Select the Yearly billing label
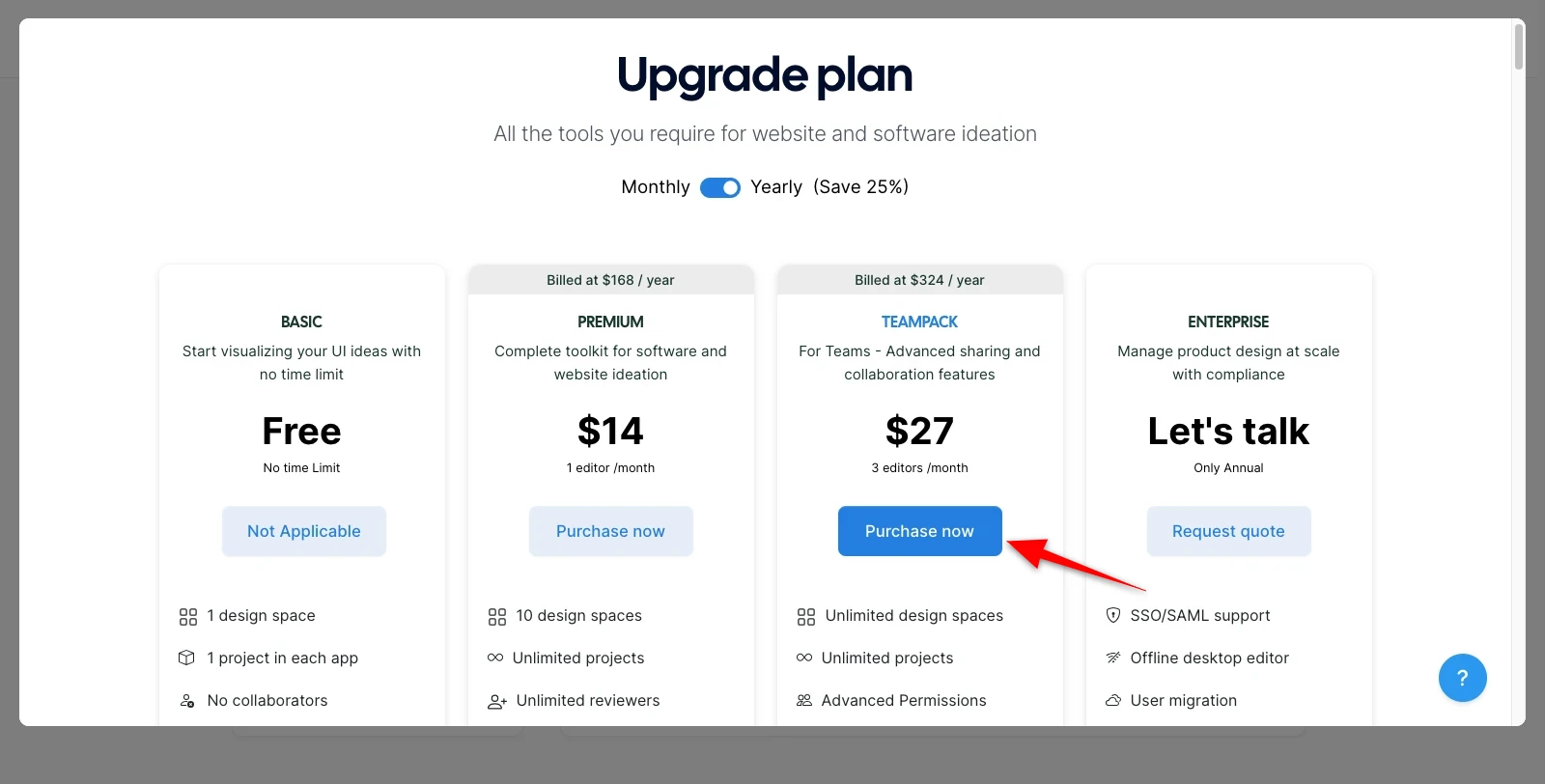Viewport: 1545px width, 784px height. pyautogui.click(x=776, y=187)
